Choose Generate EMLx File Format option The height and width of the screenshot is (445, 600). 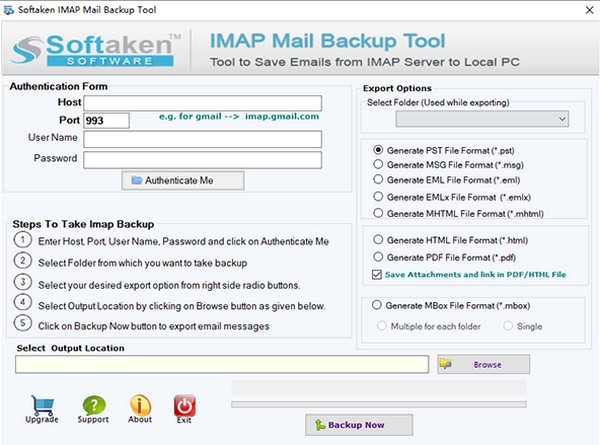point(378,197)
